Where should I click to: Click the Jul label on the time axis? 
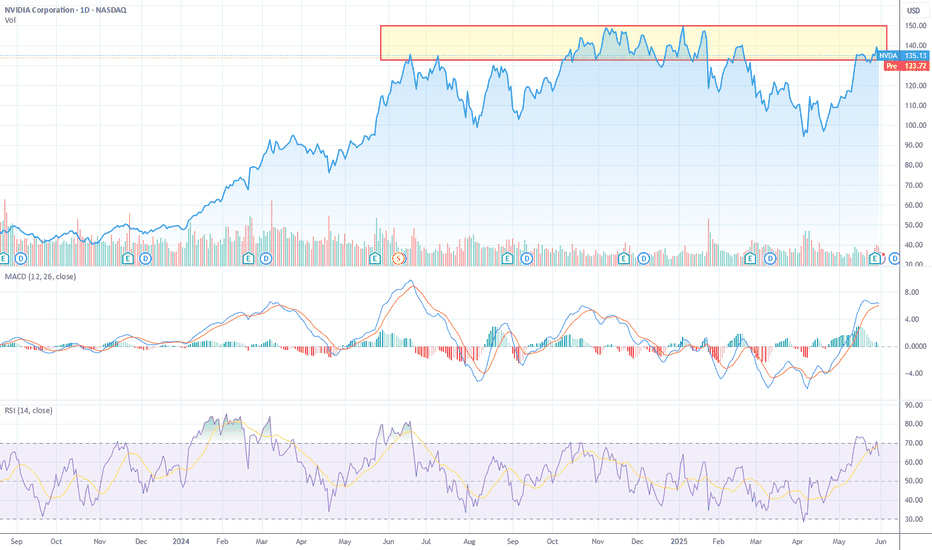tap(426, 542)
